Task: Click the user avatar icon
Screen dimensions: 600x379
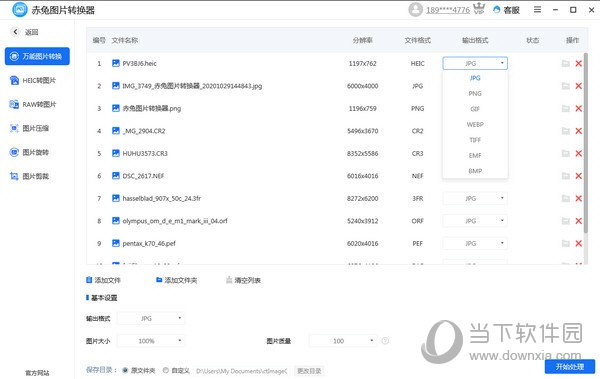Action: (x=416, y=10)
